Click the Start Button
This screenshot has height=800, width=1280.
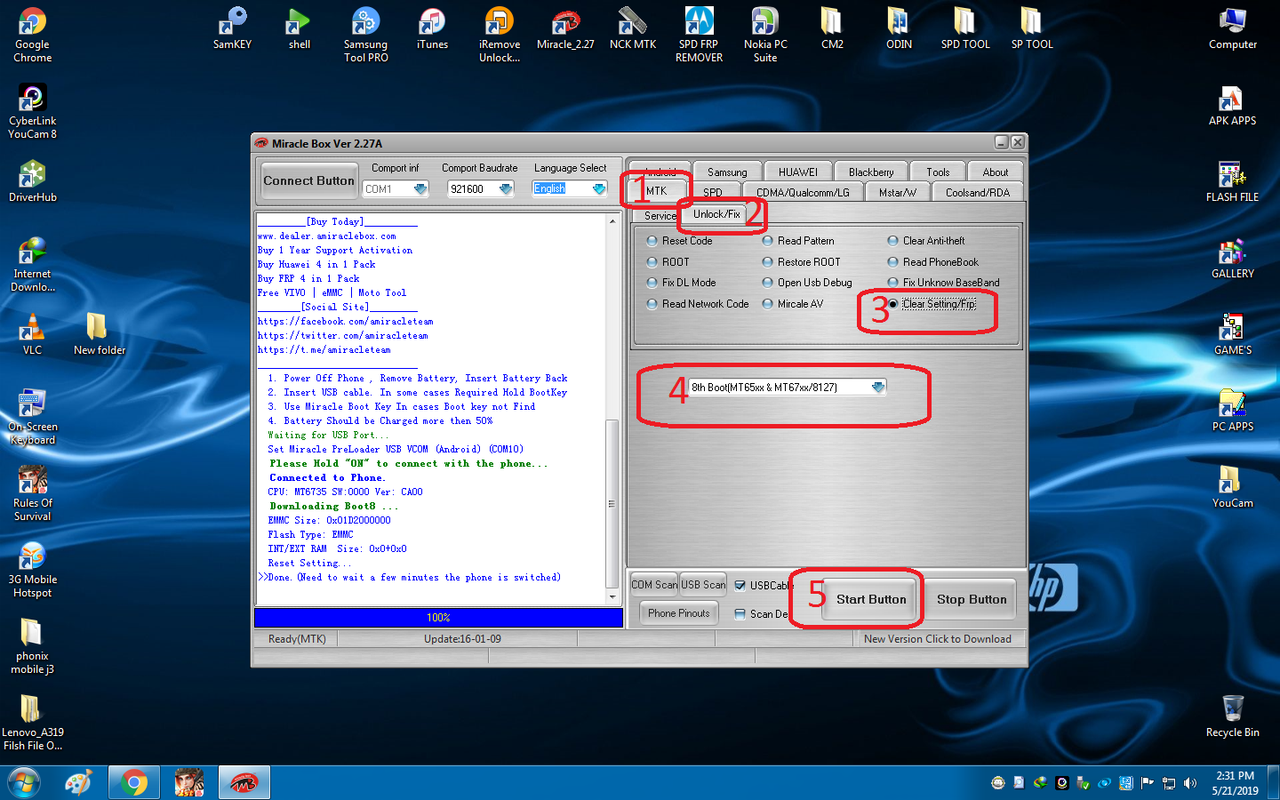pos(871,599)
